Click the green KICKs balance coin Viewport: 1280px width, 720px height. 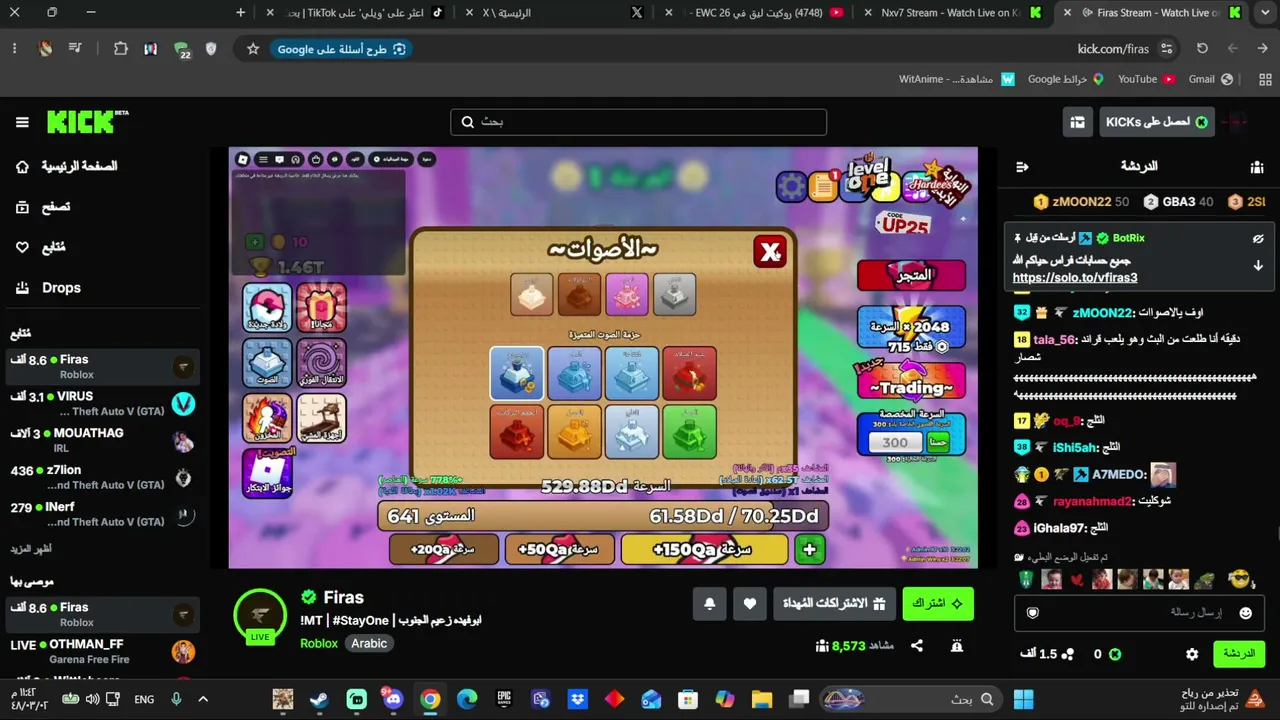pos(1115,654)
